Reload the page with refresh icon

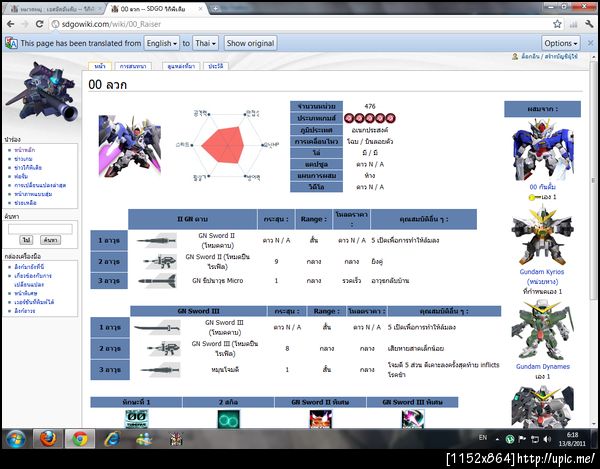click(x=39, y=24)
